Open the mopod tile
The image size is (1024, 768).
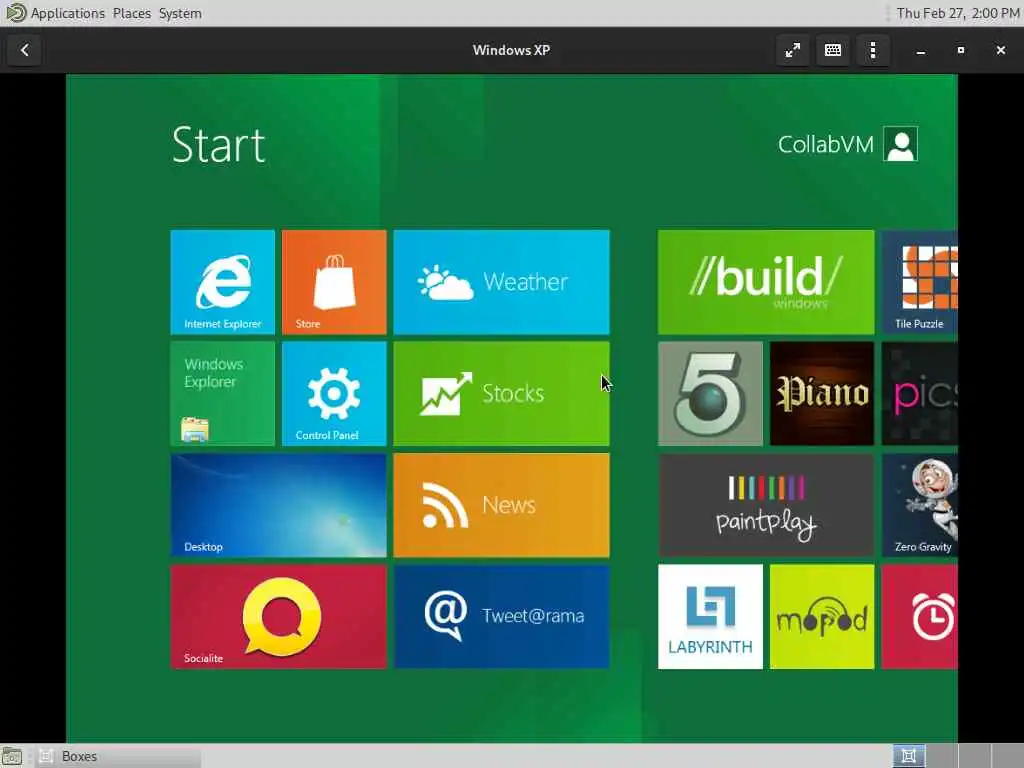coord(822,617)
